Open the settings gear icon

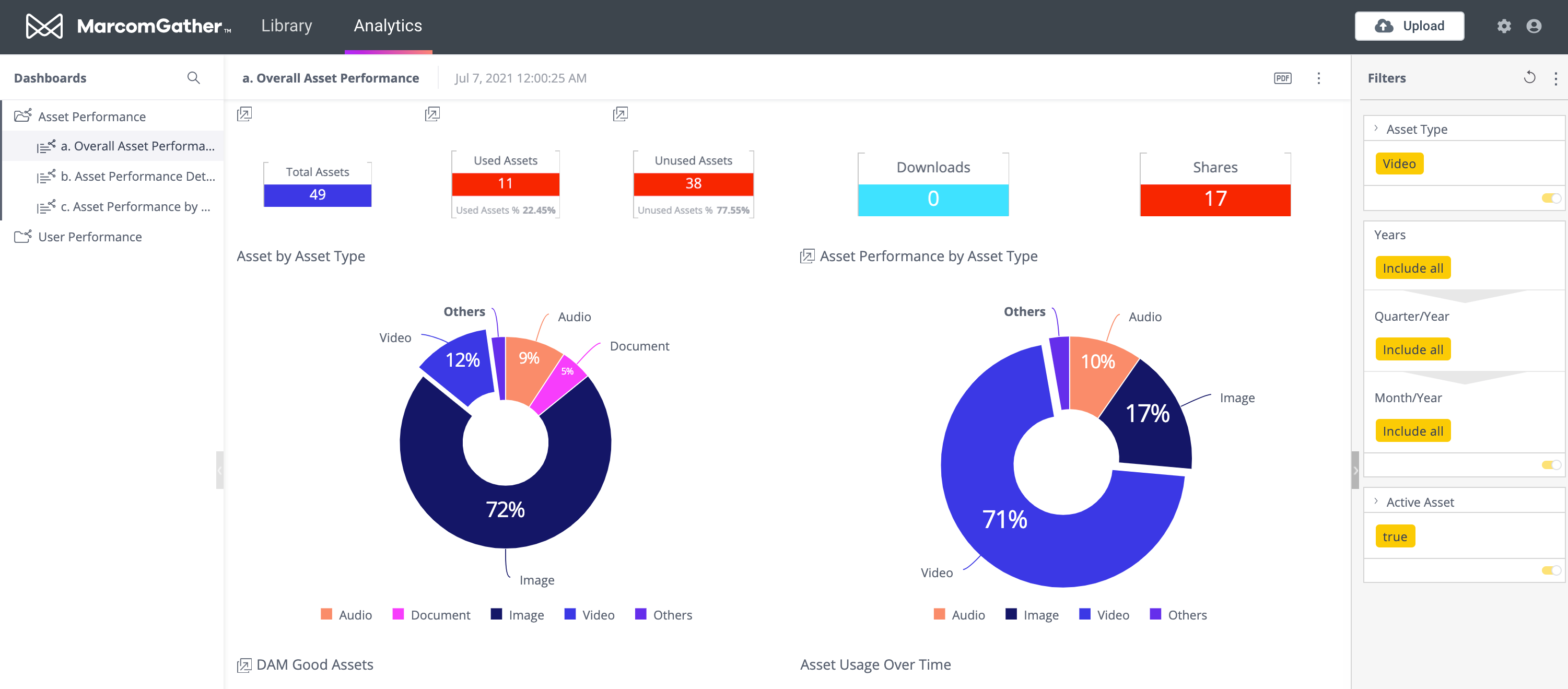[1503, 26]
